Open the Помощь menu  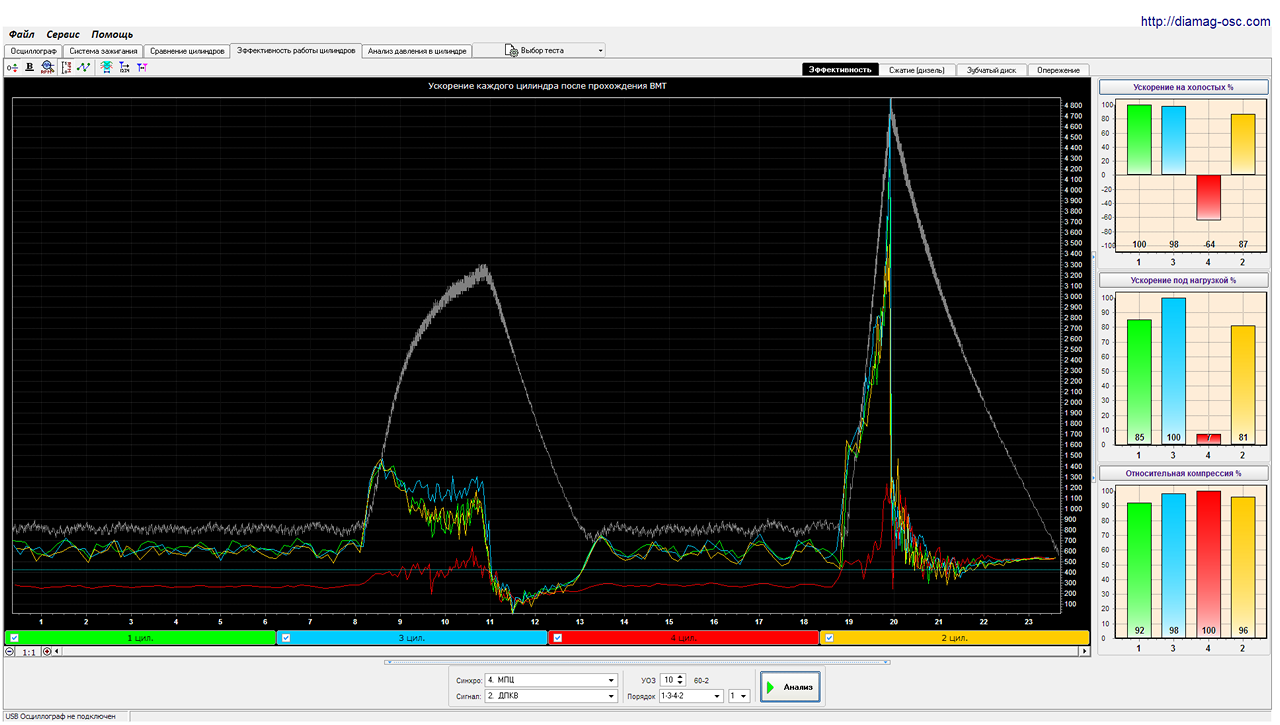coord(112,34)
